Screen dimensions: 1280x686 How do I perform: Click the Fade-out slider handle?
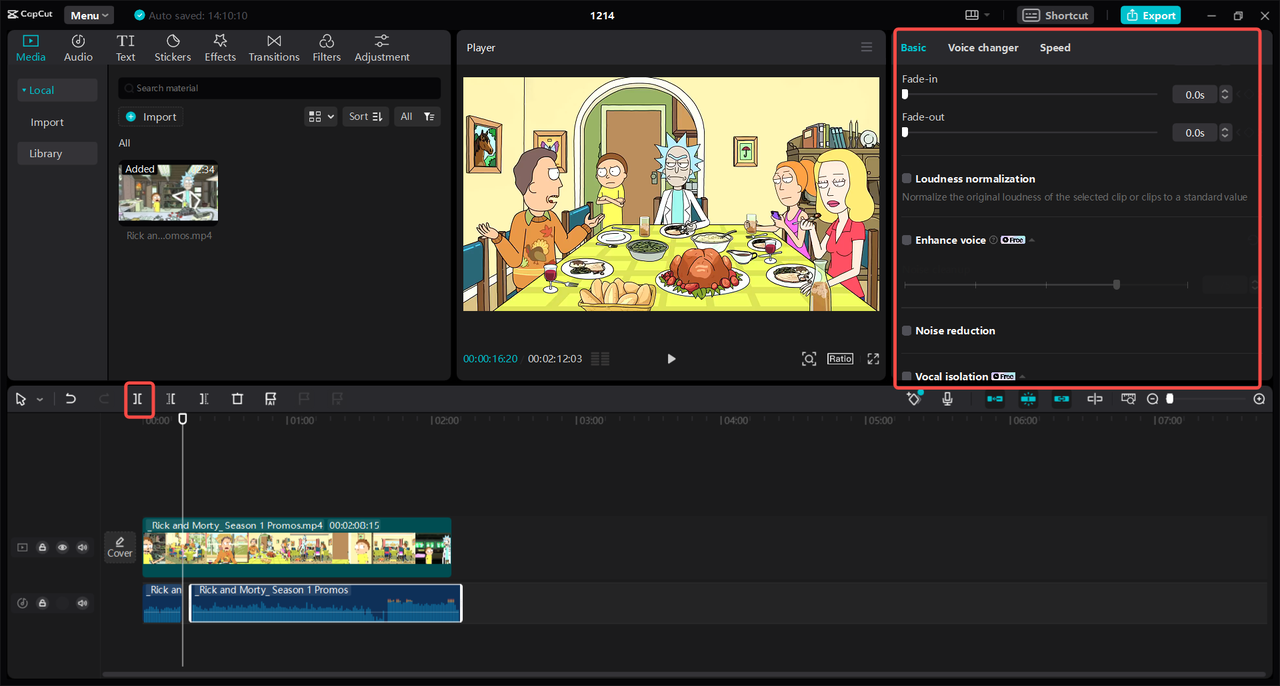point(905,132)
